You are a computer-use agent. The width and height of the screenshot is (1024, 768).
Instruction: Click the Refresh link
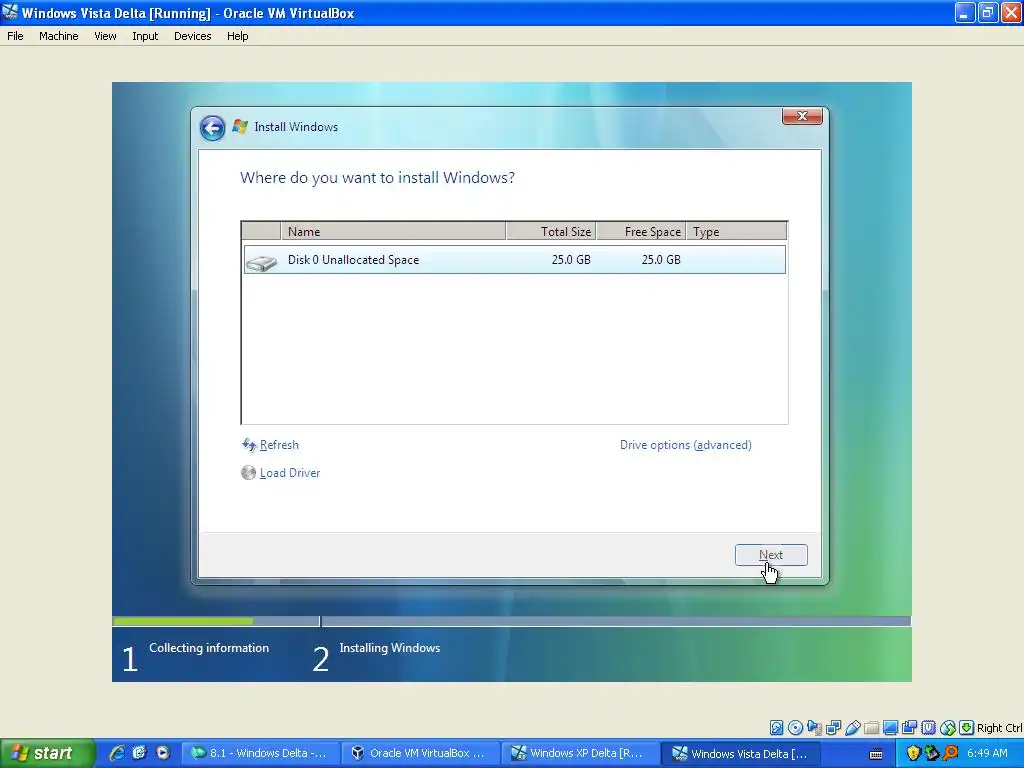(x=279, y=445)
